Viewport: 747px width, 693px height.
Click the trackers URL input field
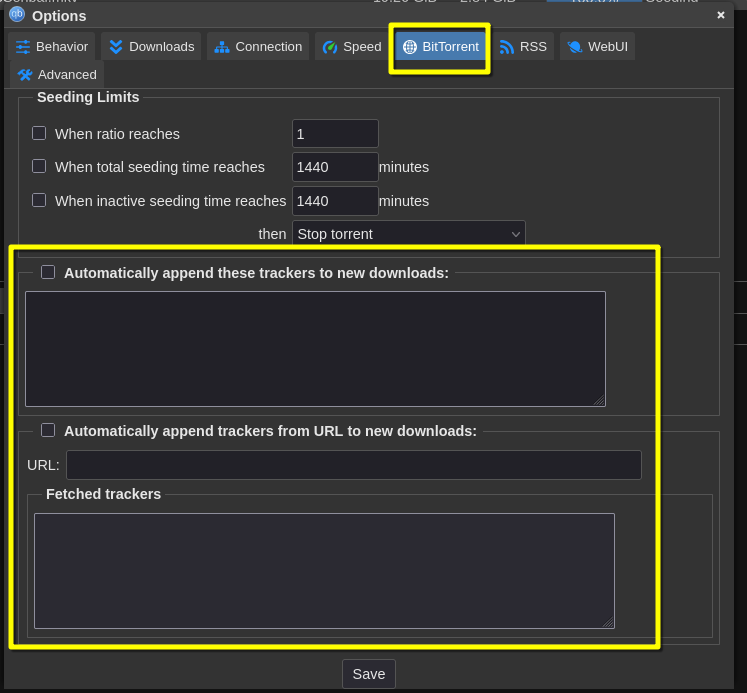coord(353,465)
